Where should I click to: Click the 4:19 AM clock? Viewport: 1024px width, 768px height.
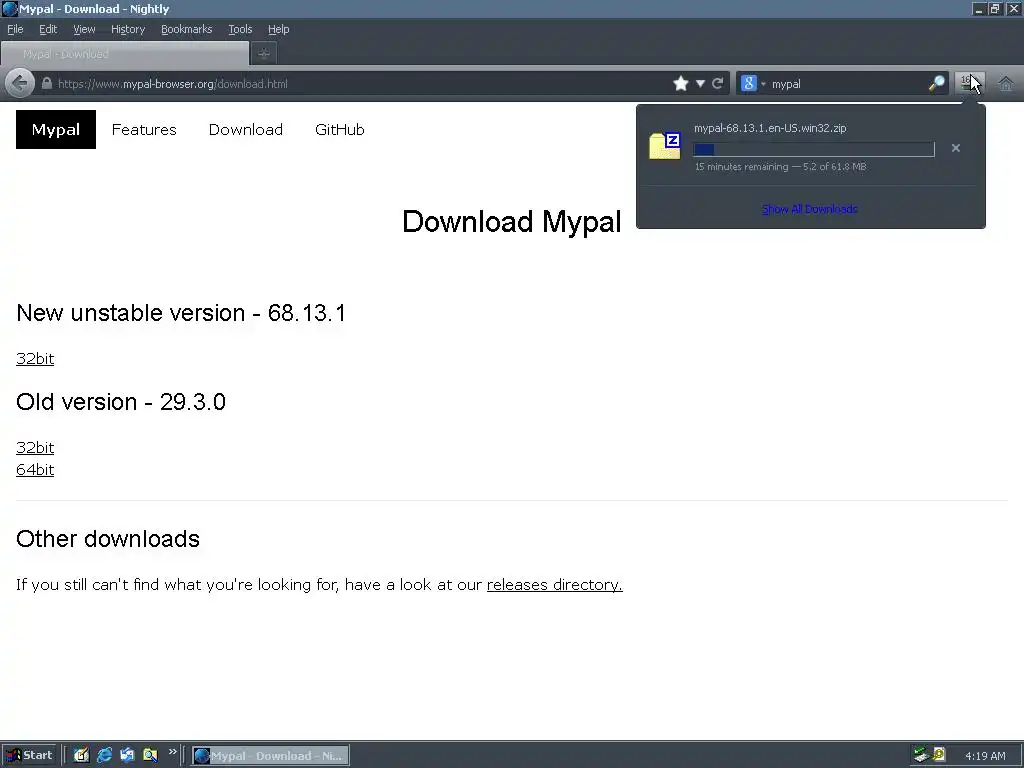pyautogui.click(x=985, y=756)
